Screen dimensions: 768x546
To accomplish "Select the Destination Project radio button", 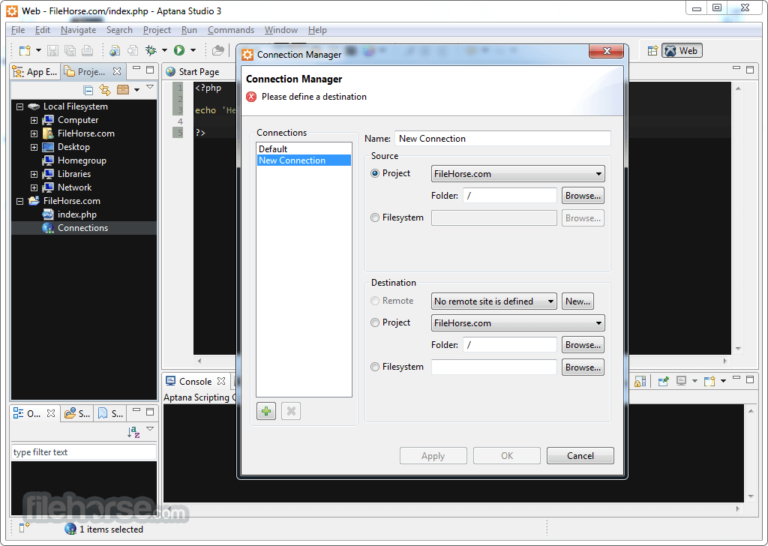I will tap(375, 323).
